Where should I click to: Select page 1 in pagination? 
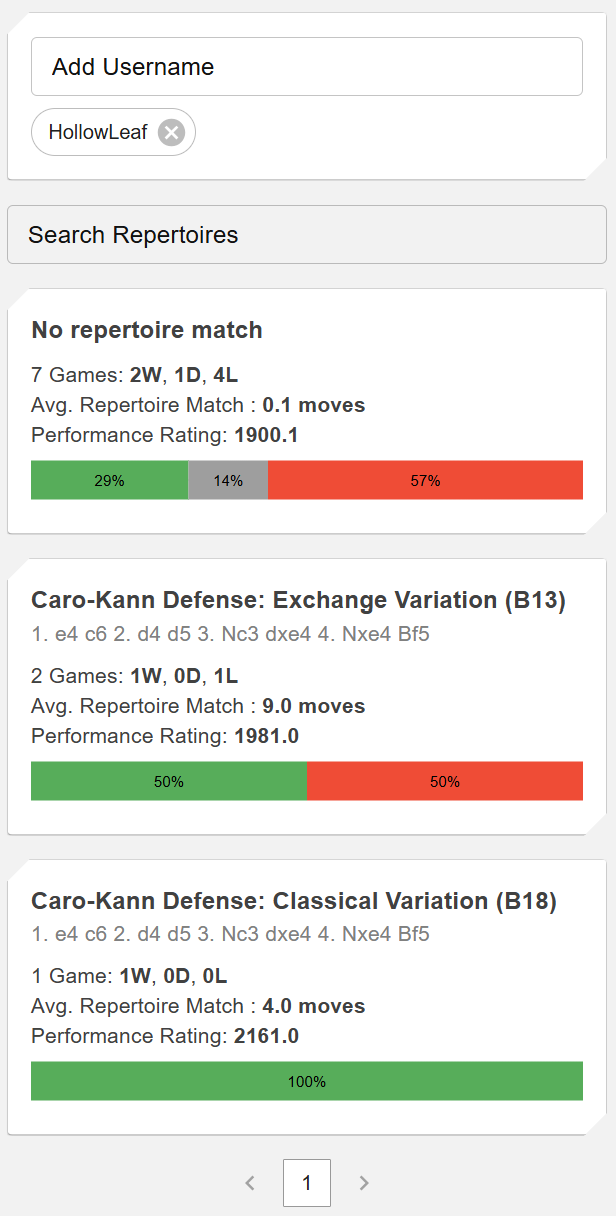coord(307,1183)
